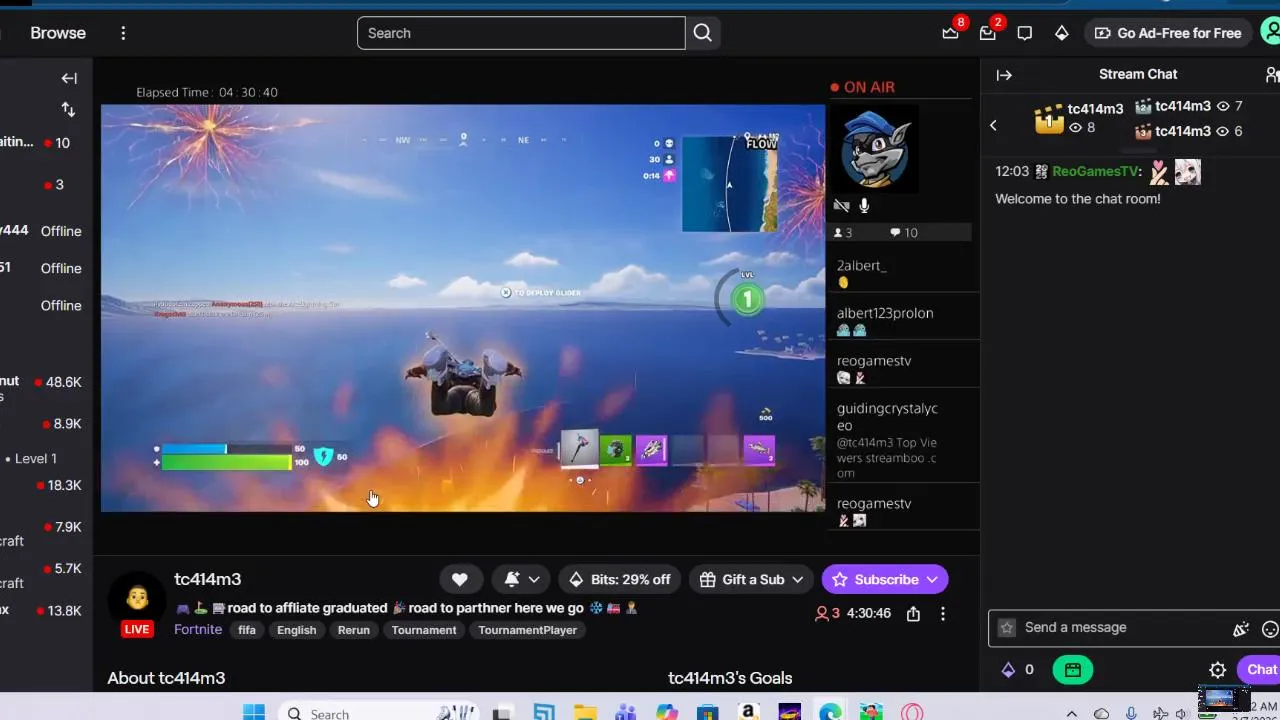This screenshot has height=720, width=1280.
Task: Open the three-dot menu beside Browse
Action: pos(123,33)
